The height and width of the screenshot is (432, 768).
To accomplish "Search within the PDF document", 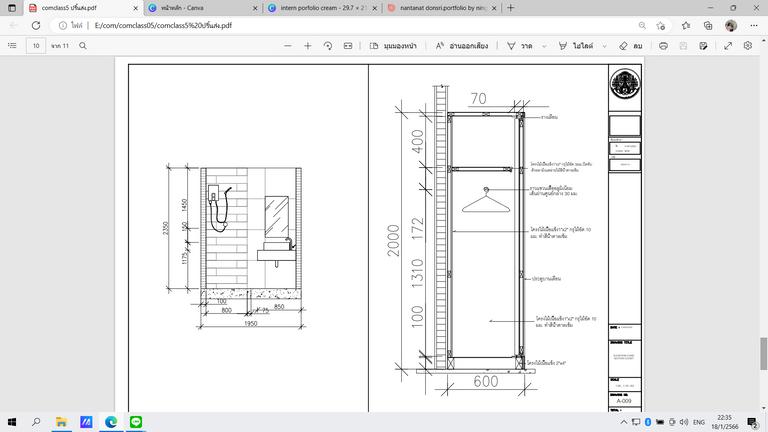I will [83, 46].
